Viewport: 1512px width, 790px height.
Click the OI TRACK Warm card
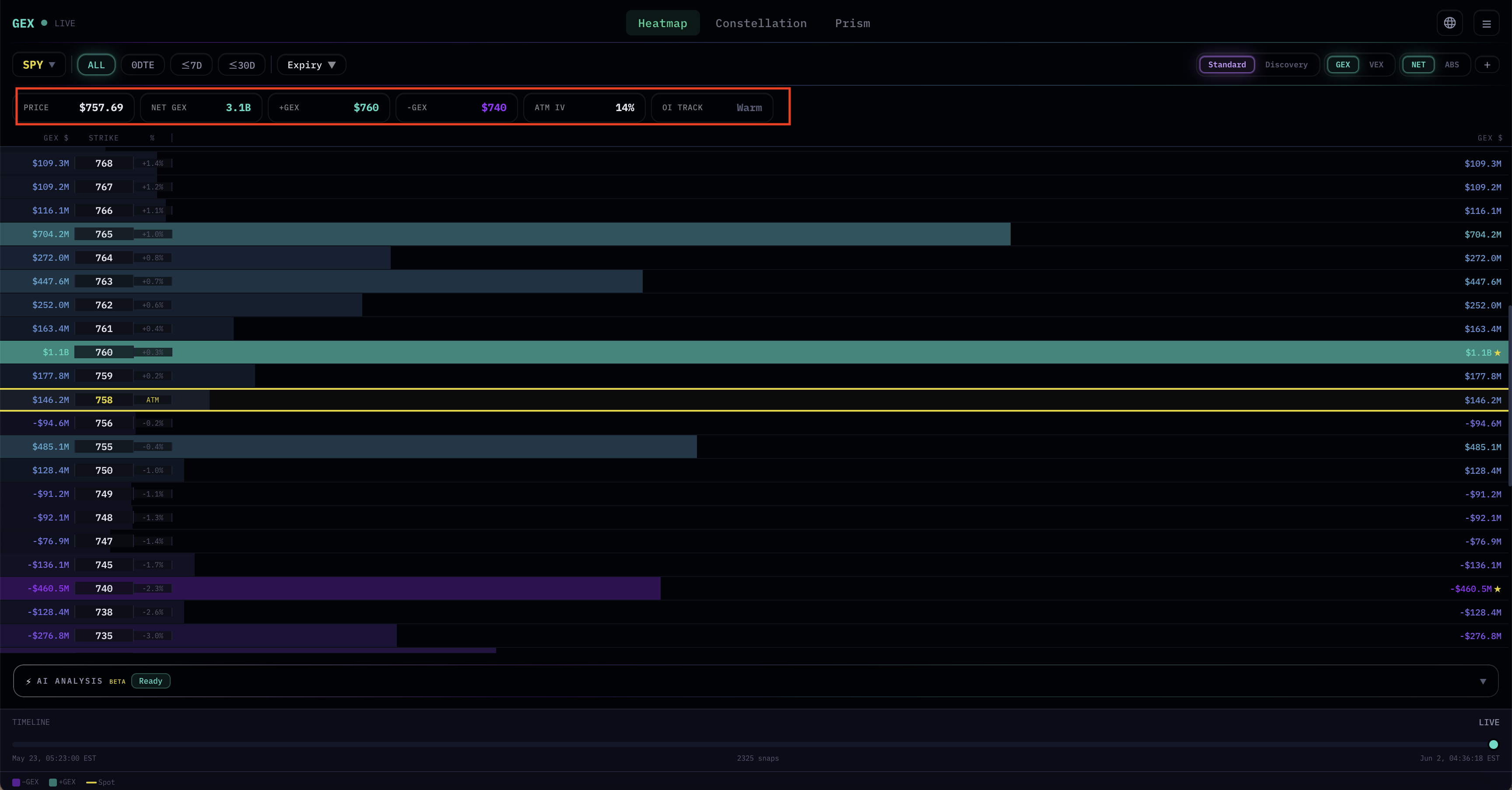[x=712, y=108]
